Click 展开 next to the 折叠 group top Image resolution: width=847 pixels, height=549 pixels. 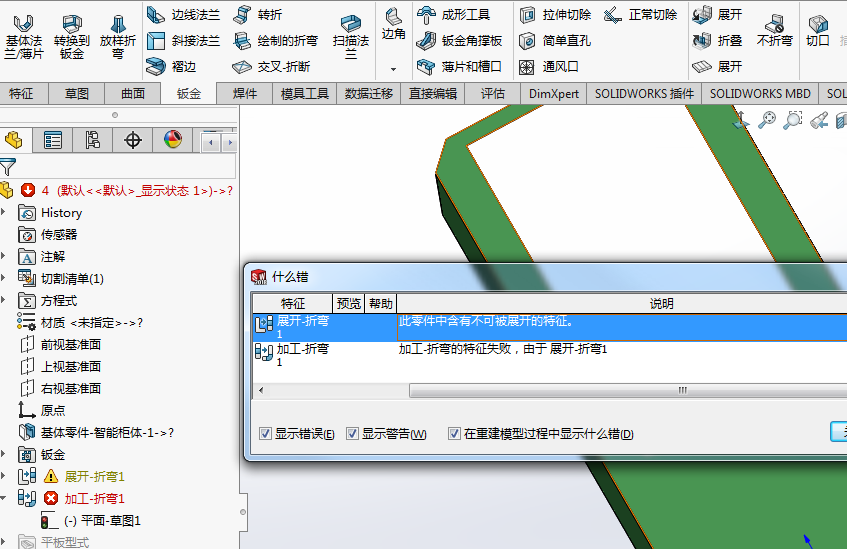(x=717, y=15)
